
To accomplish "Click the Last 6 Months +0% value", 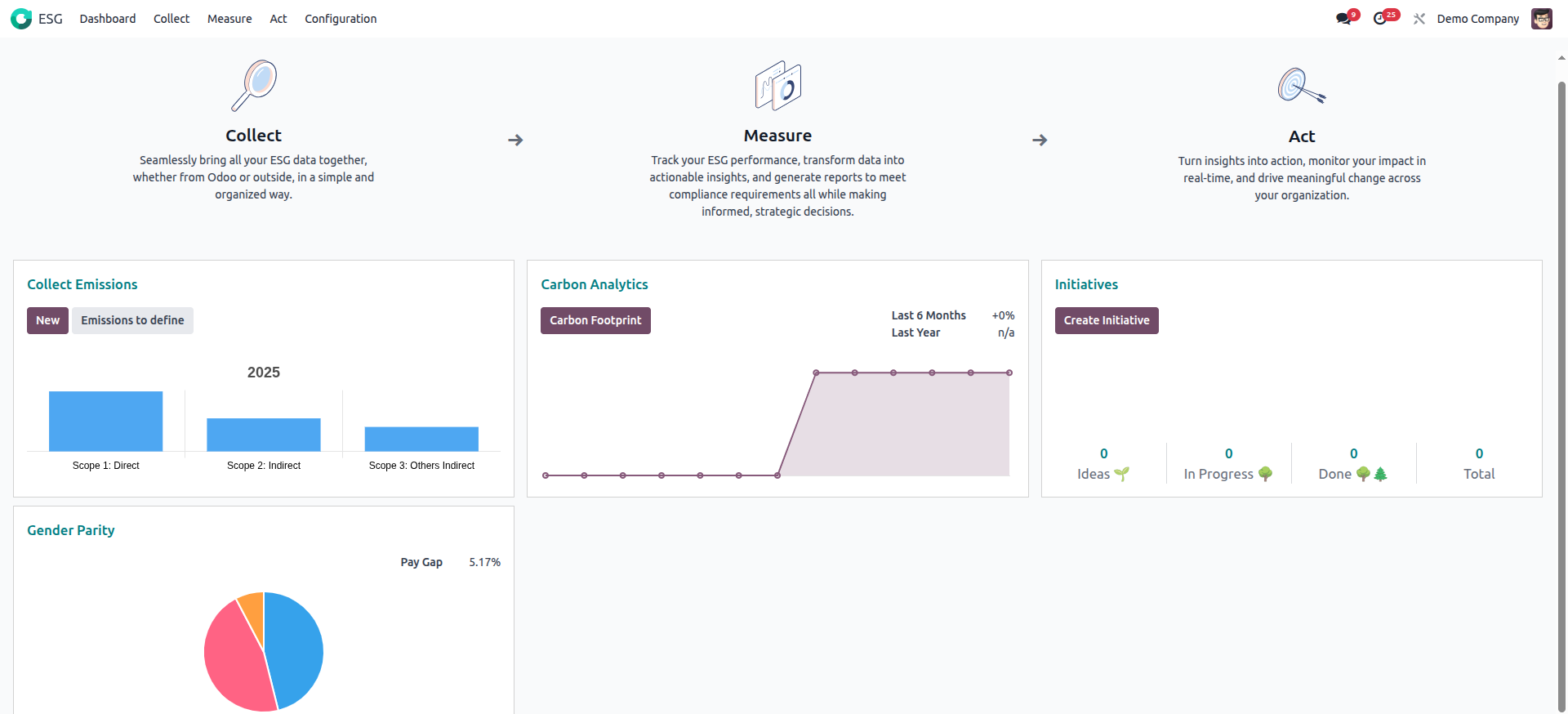I will click(1003, 315).
